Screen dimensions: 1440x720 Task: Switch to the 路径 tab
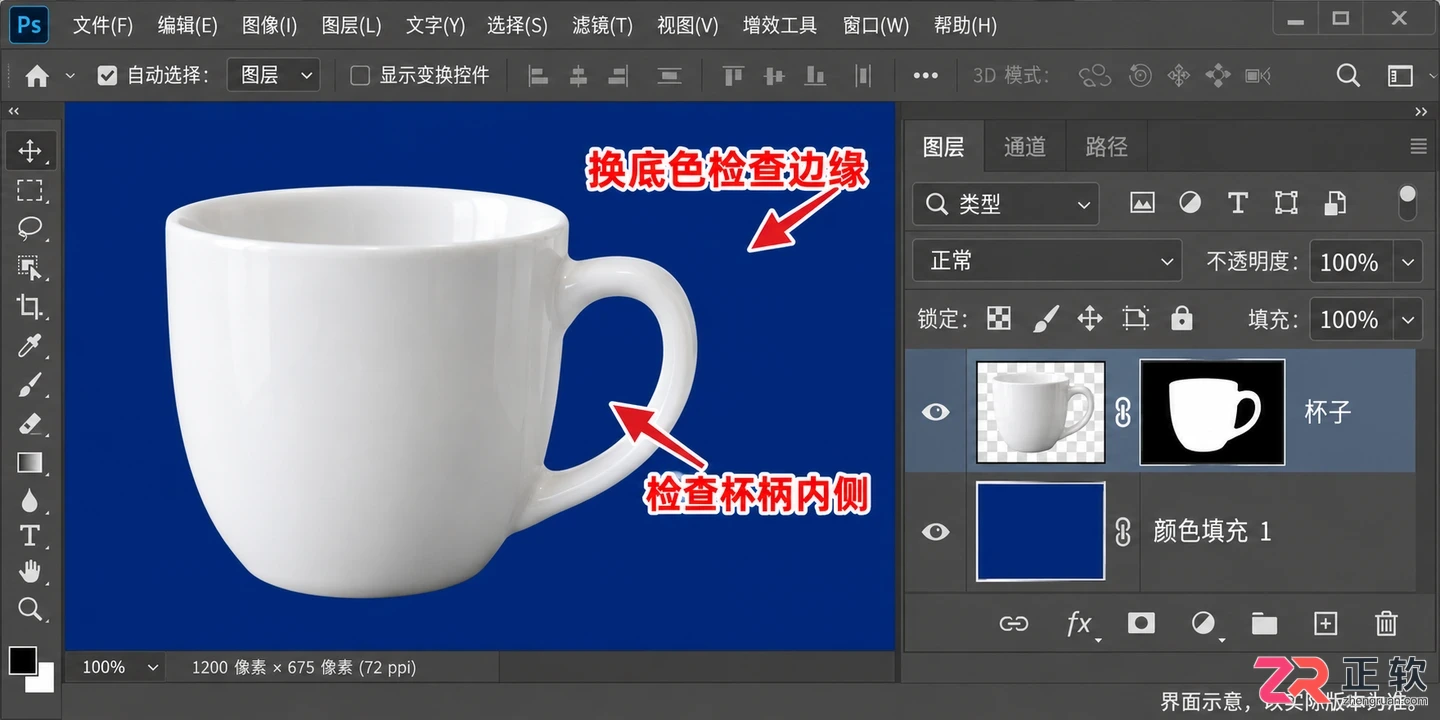click(x=1106, y=147)
